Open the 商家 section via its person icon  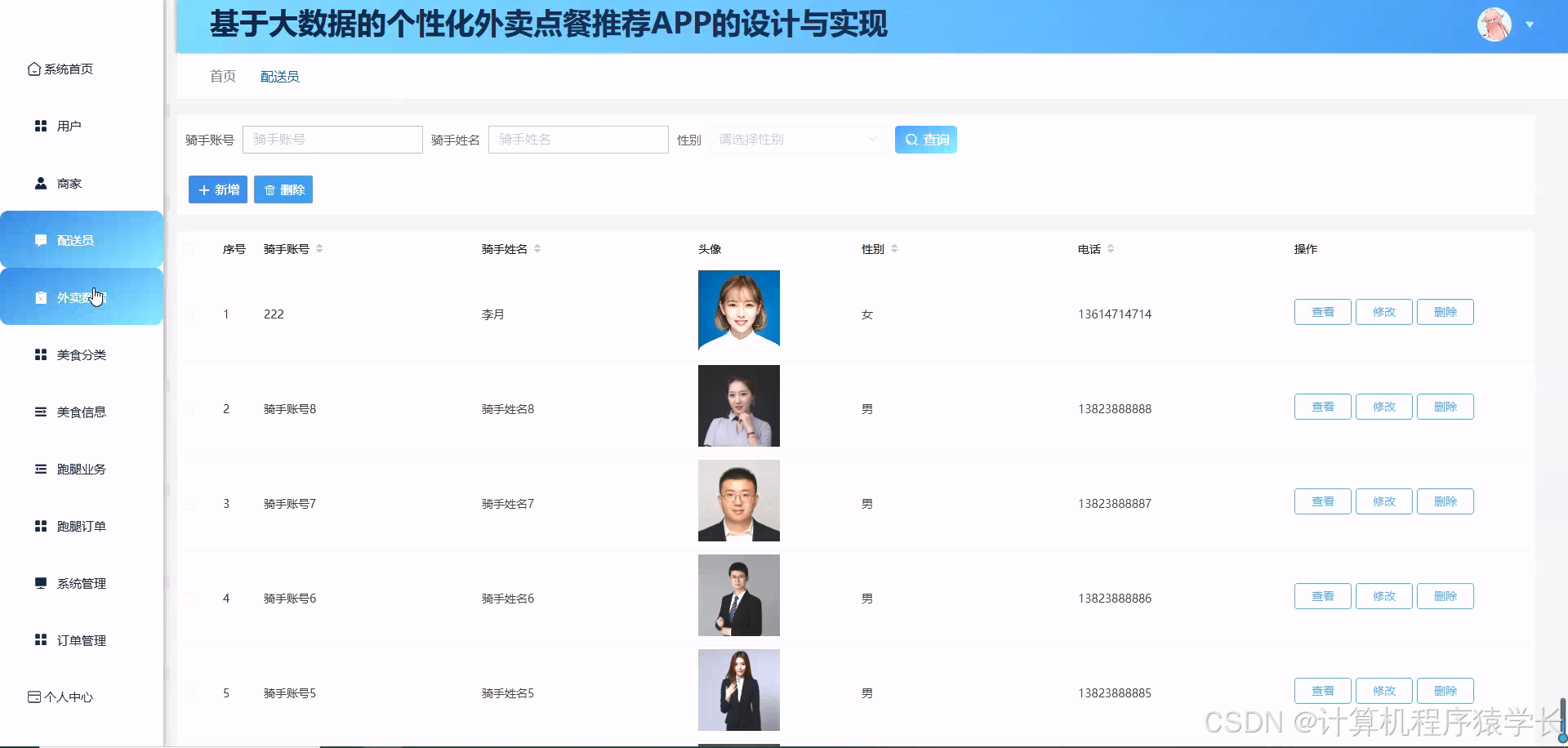[40, 183]
